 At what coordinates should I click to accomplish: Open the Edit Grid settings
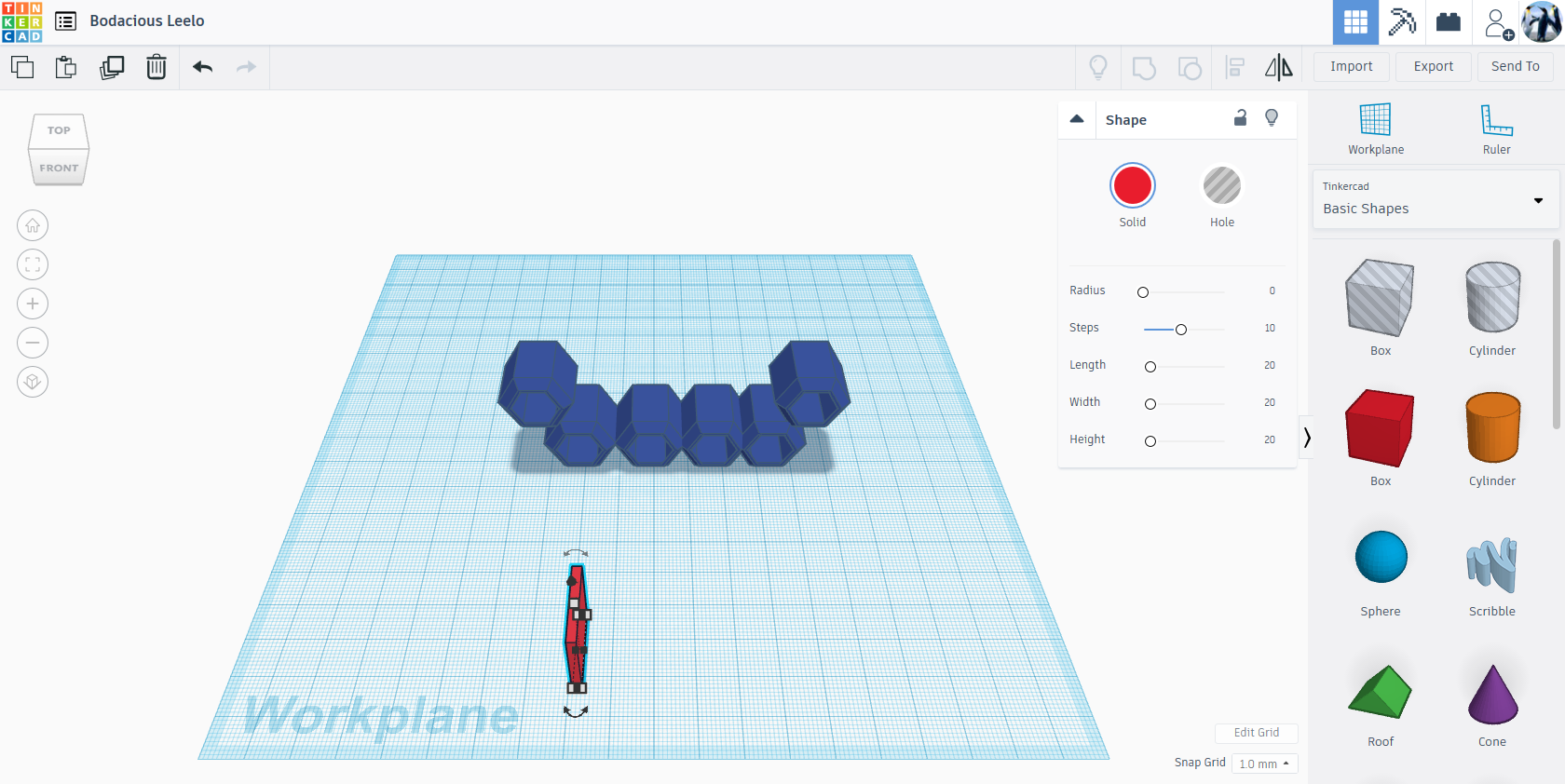(1257, 733)
